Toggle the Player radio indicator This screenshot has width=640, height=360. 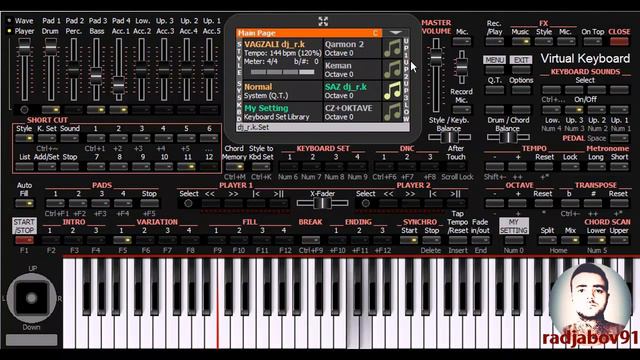point(9,31)
